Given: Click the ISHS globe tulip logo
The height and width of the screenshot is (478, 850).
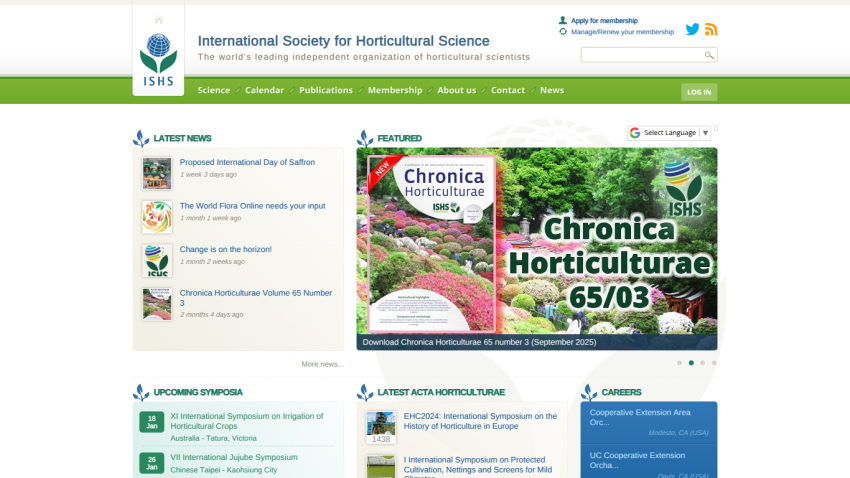Looking at the screenshot, I should pos(158,60).
